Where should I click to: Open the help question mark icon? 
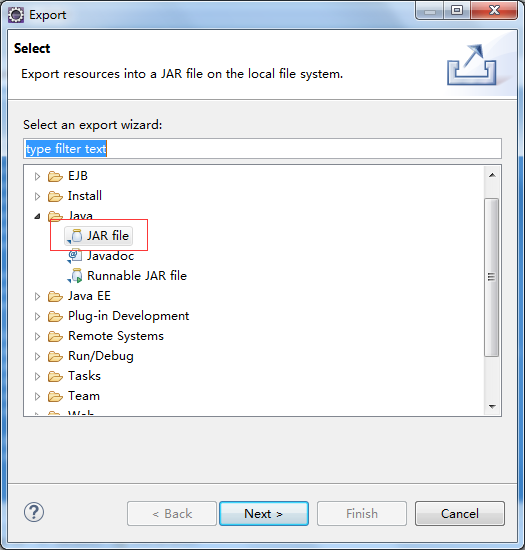point(34,512)
